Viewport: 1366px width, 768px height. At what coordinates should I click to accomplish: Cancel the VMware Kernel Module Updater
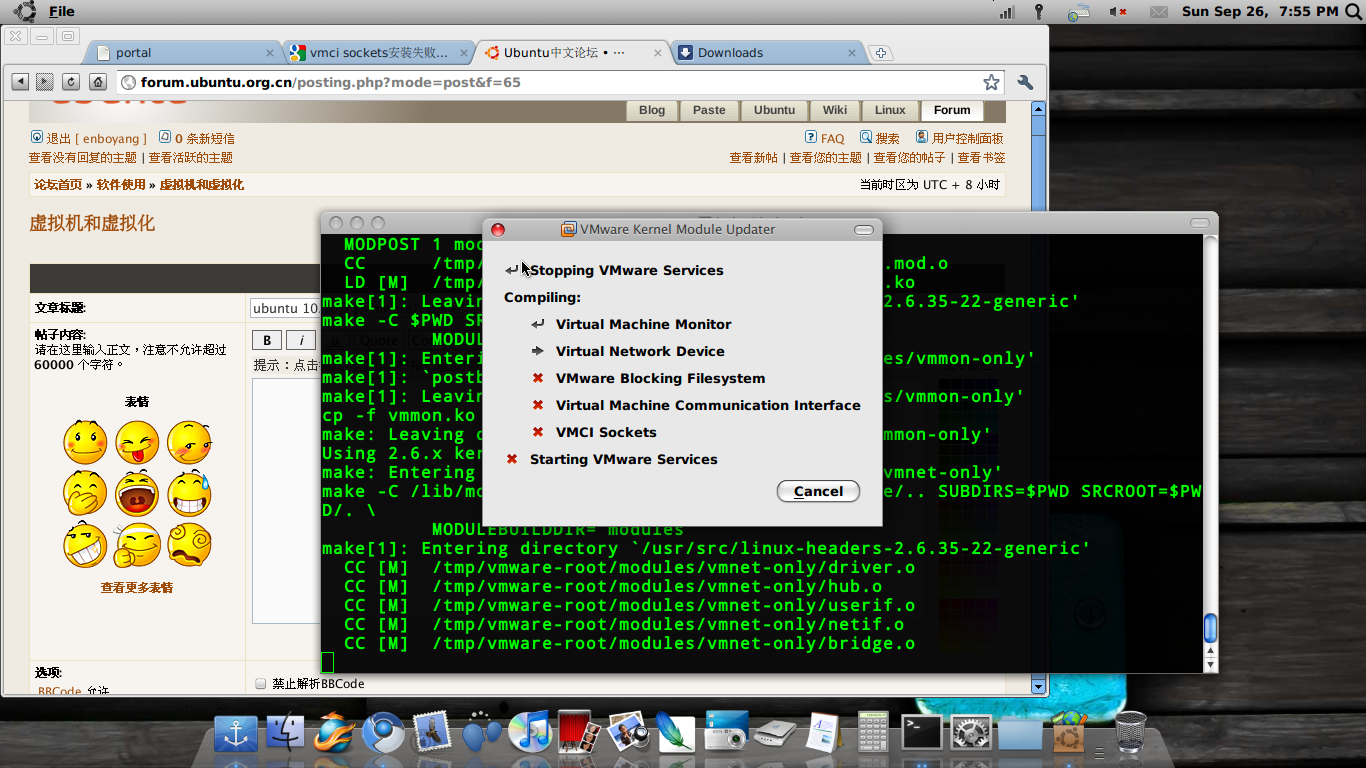(818, 491)
